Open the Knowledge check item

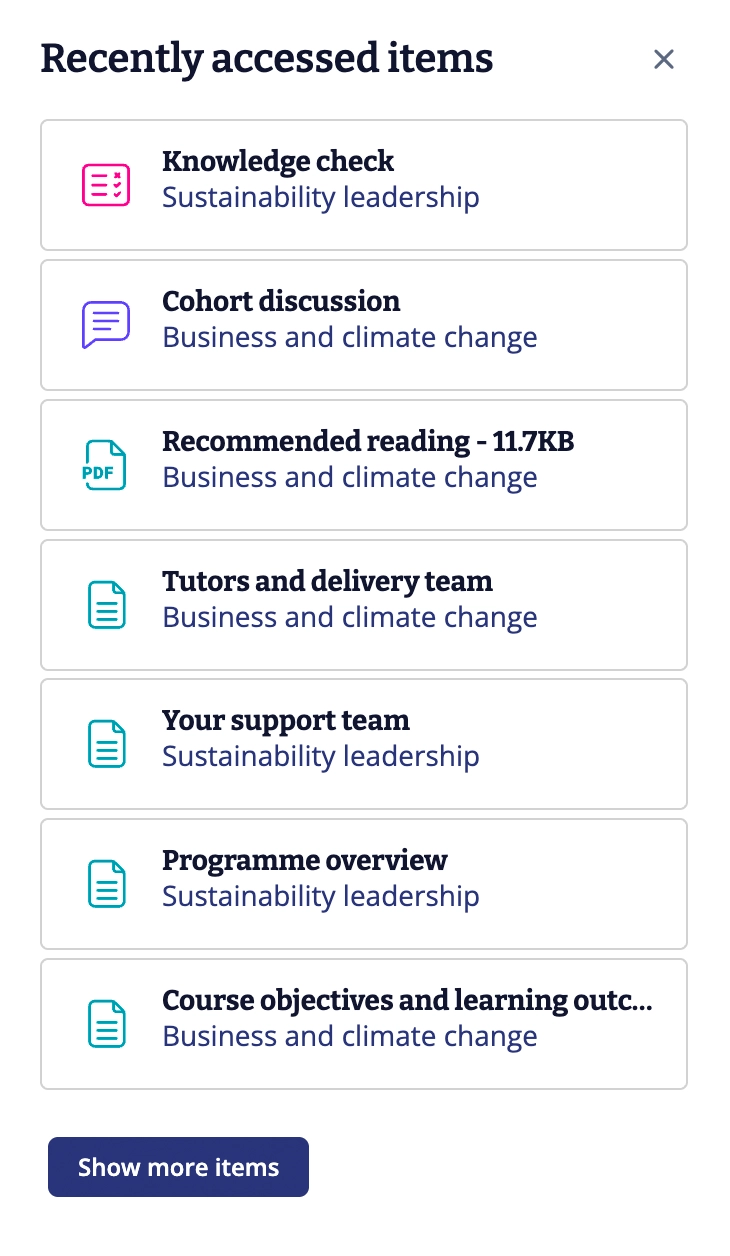tap(278, 161)
